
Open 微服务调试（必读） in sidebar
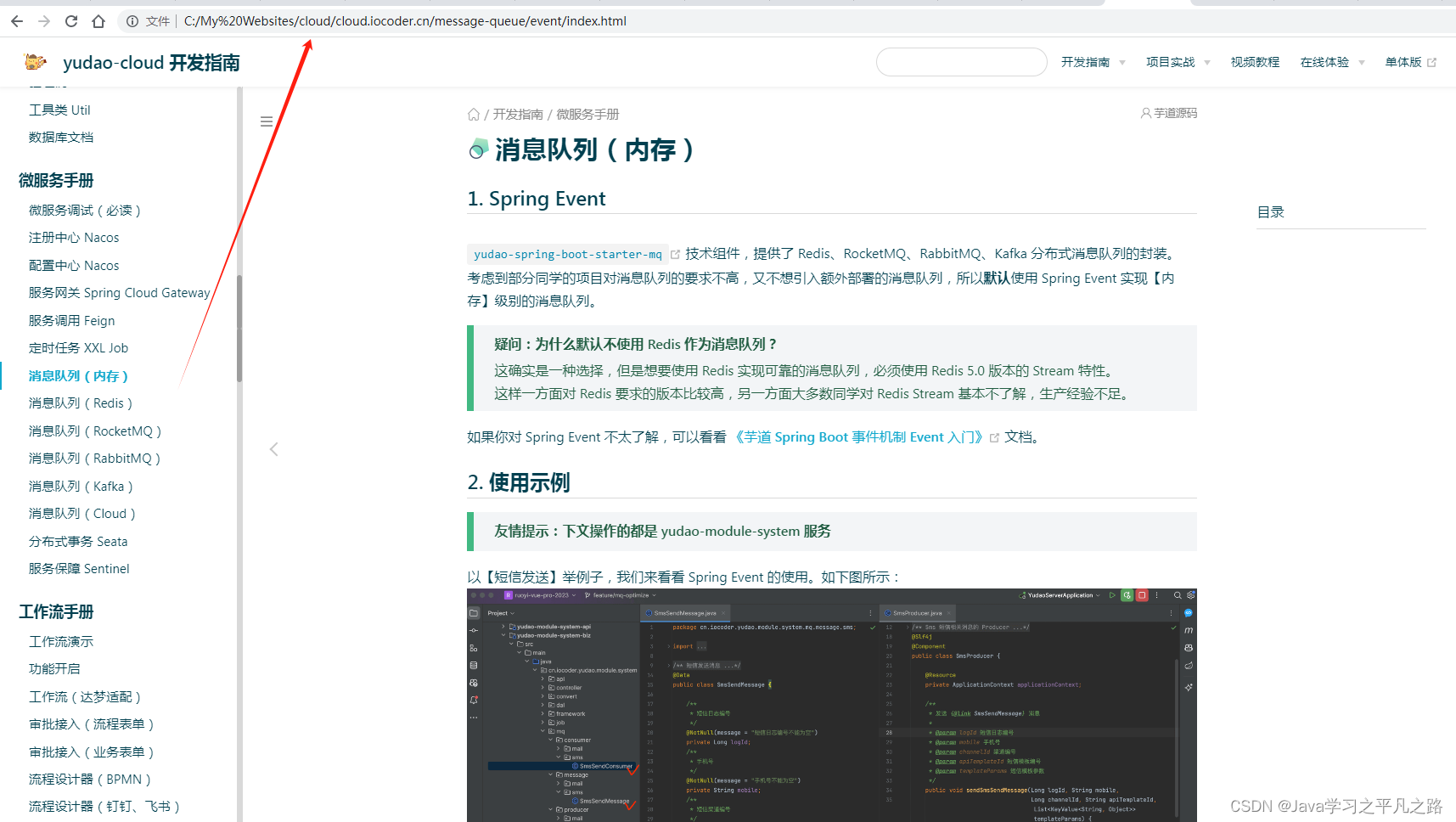[x=85, y=210]
